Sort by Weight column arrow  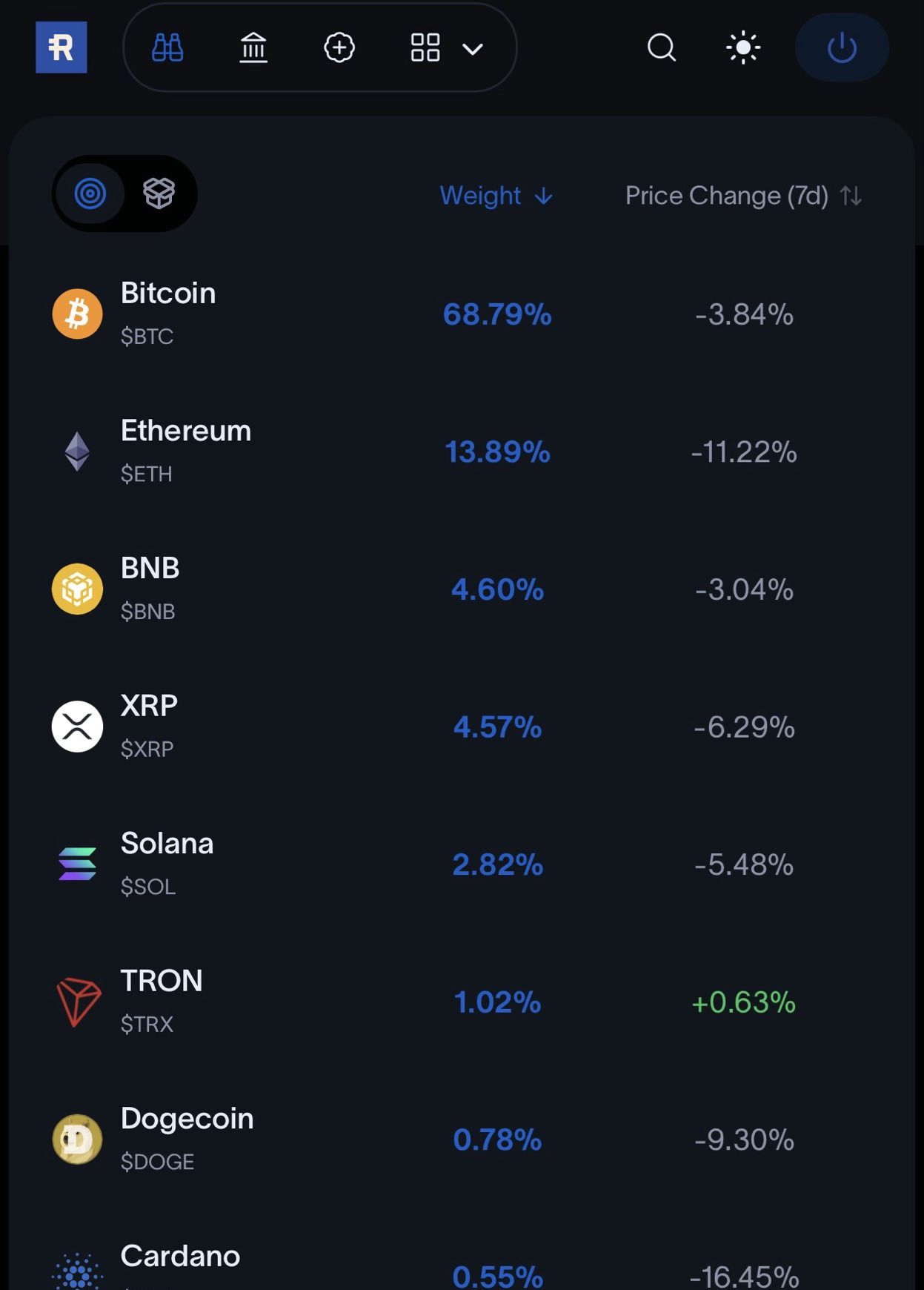(544, 196)
